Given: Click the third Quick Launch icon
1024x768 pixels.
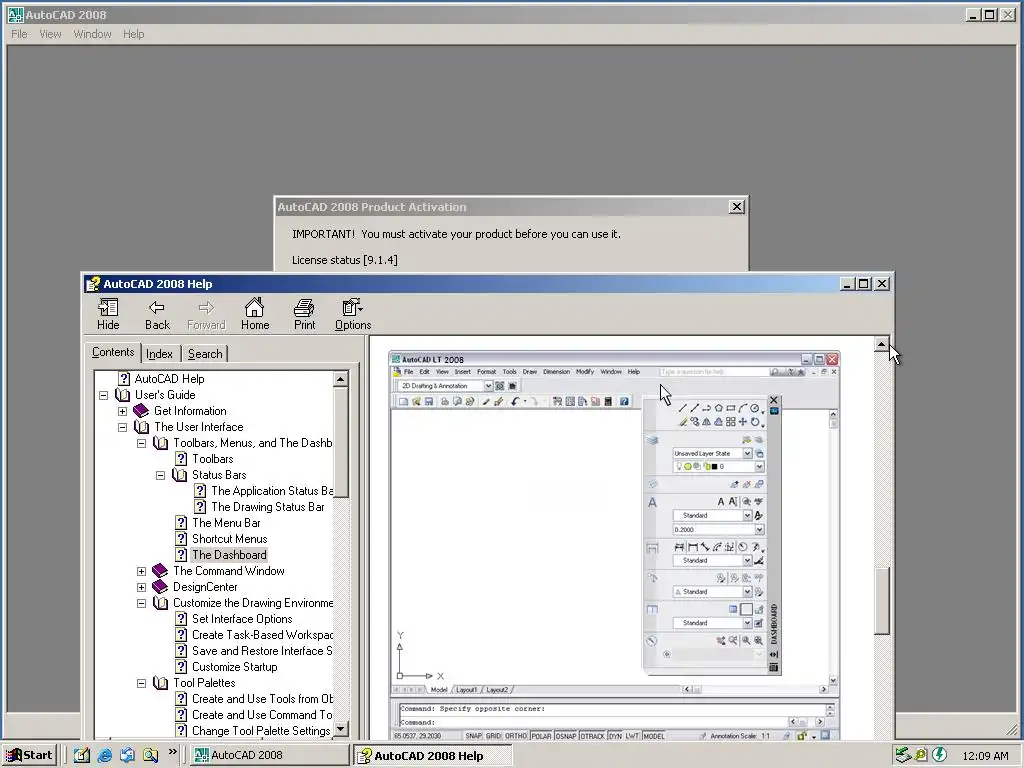Looking at the screenshot, I should tap(127, 755).
